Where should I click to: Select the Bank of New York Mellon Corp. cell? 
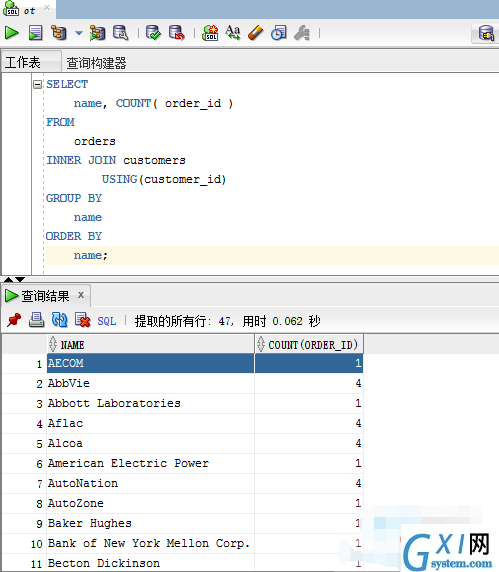[151, 544]
